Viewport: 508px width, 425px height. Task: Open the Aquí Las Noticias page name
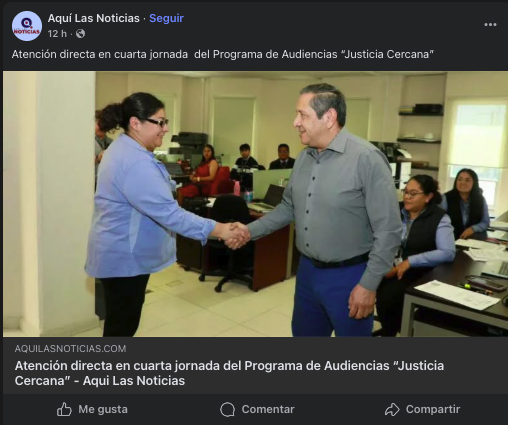pos(94,18)
